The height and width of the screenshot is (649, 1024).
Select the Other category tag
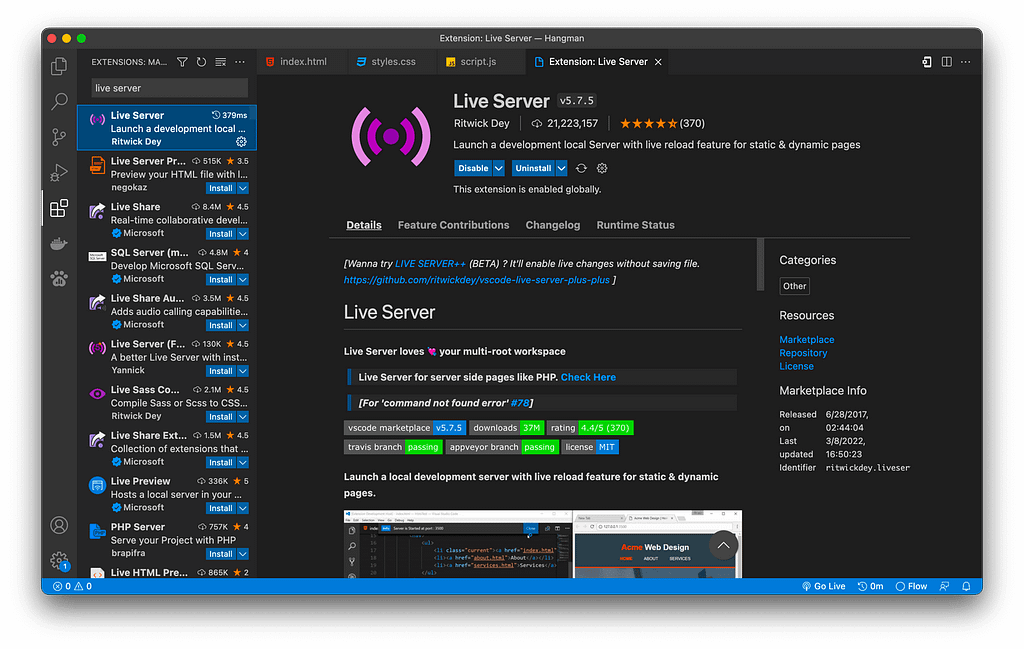[x=794, y=286]
